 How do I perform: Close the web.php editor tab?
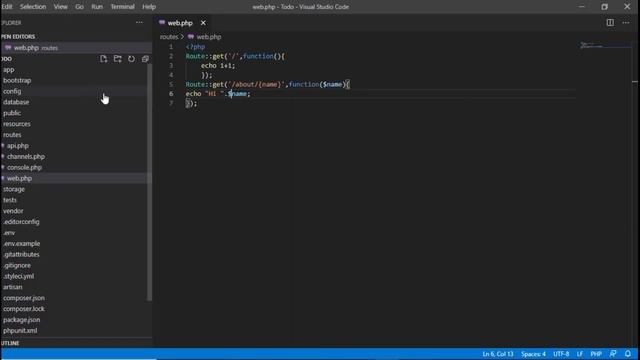(x=203, y=23)
